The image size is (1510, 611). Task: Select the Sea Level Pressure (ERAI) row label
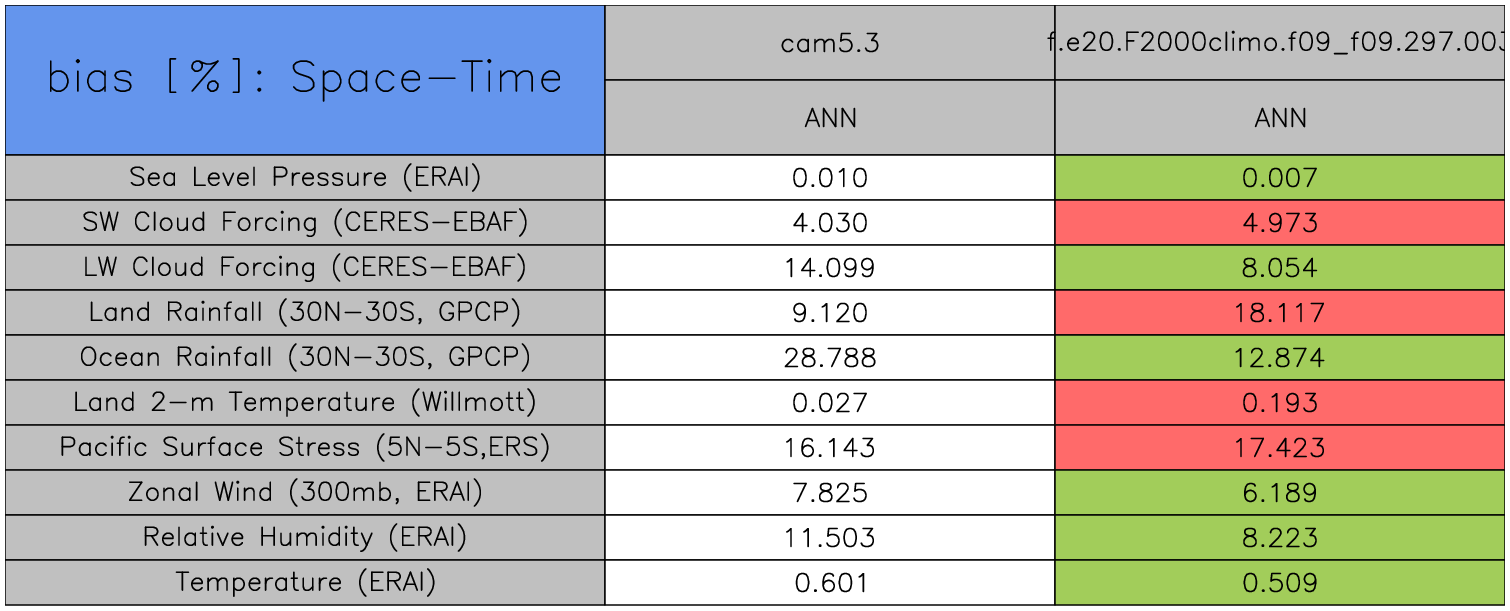coord(305,178)
